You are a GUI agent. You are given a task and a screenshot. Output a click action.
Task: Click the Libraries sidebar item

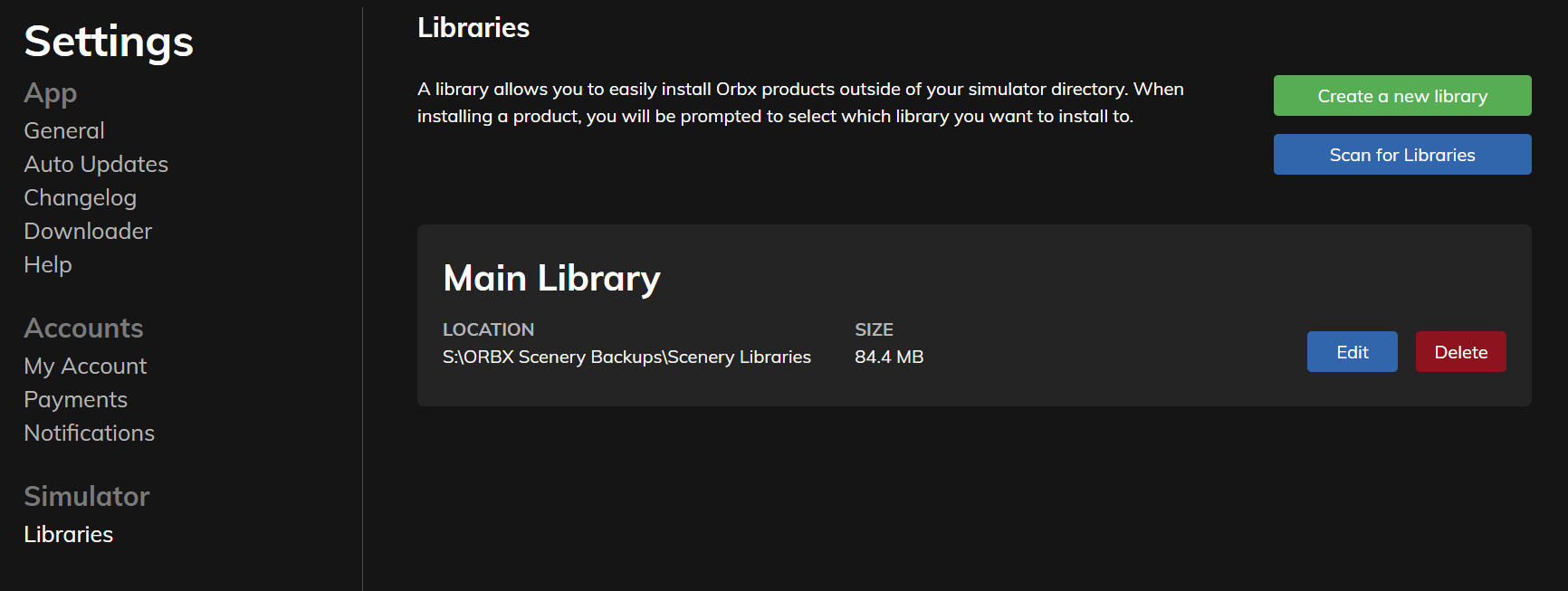click(69, 535)
